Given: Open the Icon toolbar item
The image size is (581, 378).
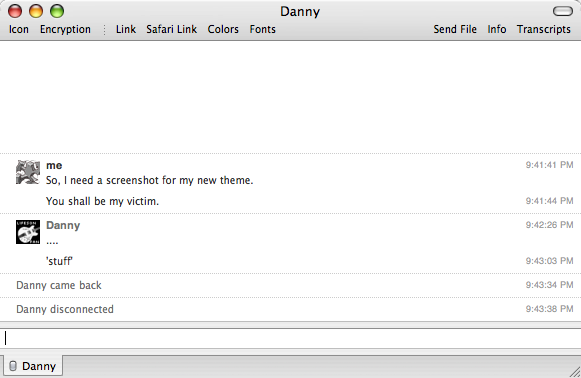Looking at the screenshot, I should 19,29.
